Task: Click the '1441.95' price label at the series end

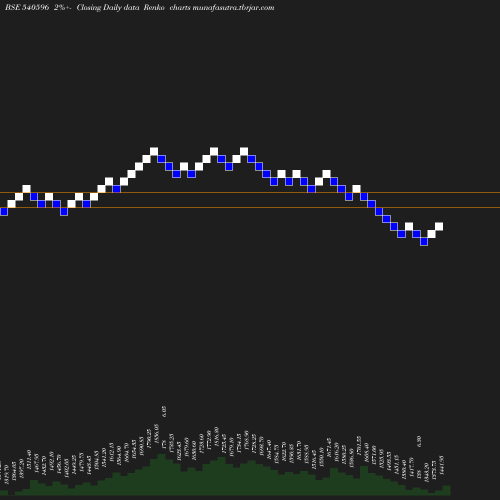Action: 441,464
